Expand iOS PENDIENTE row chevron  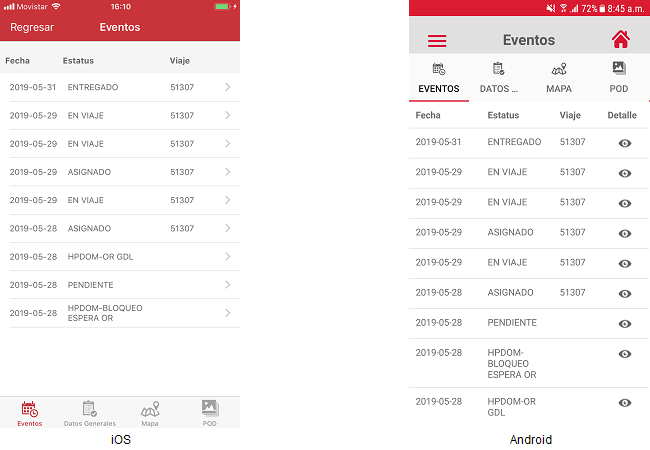[x=228, y=285]
